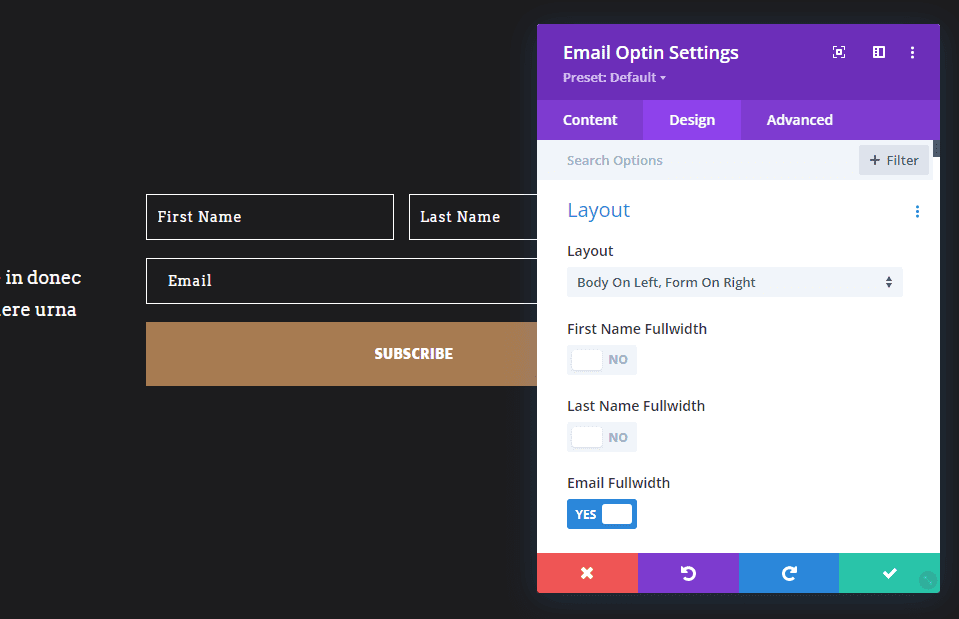
Task: Enable First Name Fullwidth toggle
Action: point(601,360)
